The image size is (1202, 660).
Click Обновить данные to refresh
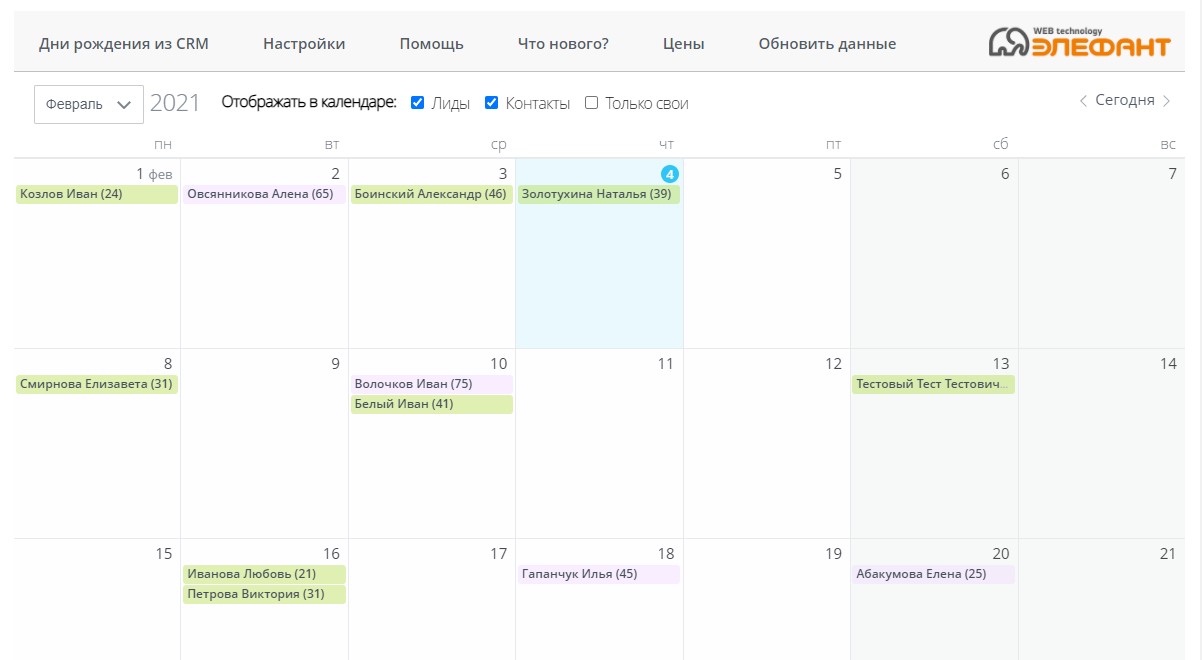click(x=827, y=44)
